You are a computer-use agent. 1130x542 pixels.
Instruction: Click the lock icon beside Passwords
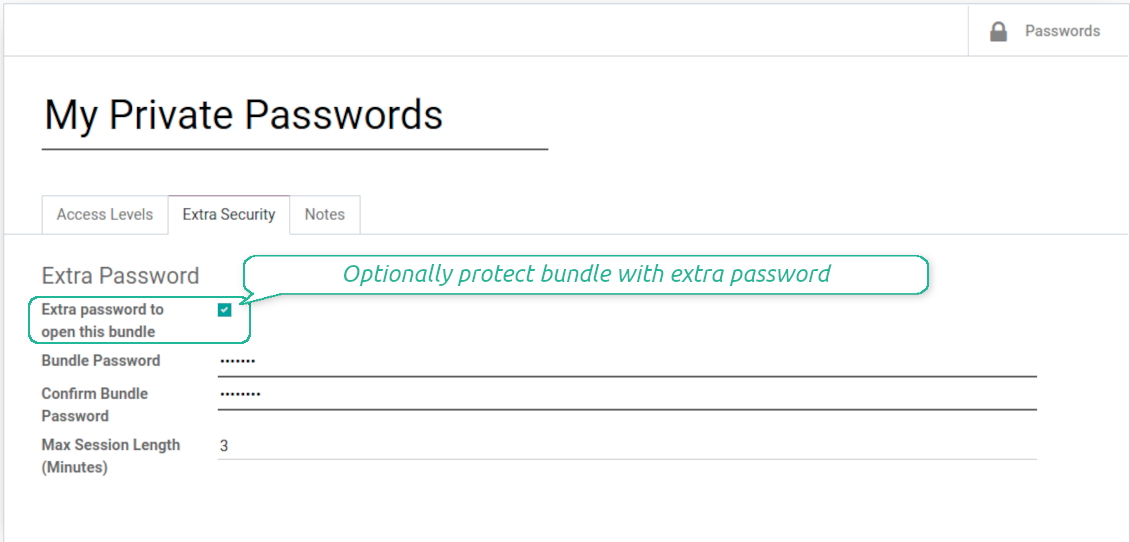(x=998, y=32)
